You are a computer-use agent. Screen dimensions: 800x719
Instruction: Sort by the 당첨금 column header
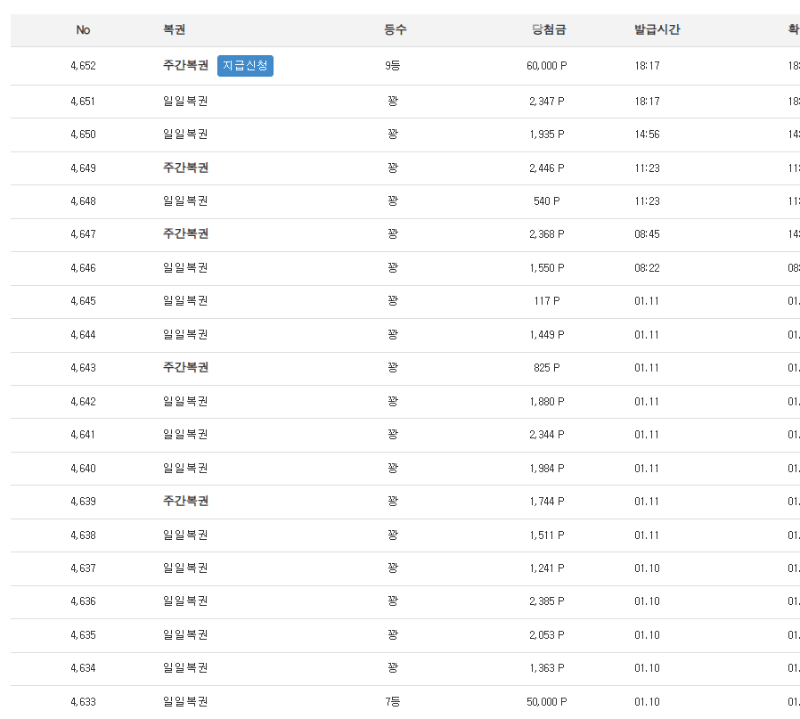(548, 30)
